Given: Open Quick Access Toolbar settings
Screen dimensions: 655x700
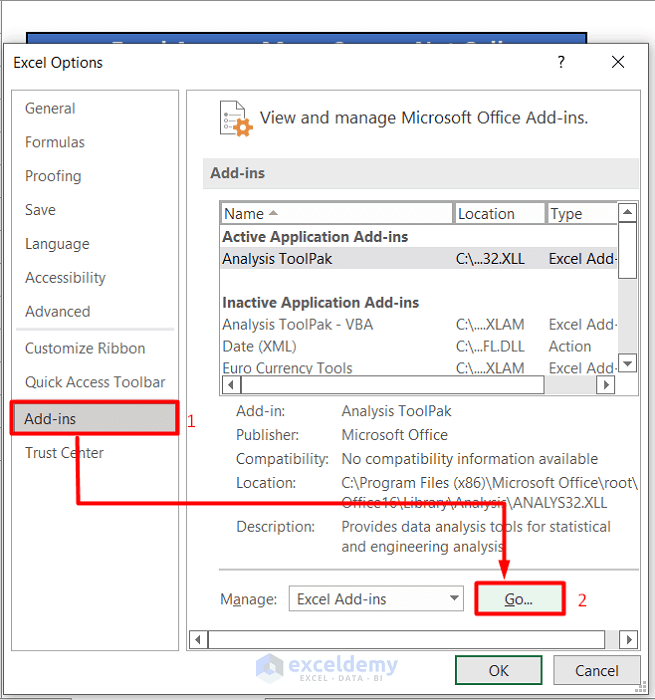Looking at the screenshot, I should [x=95, y=382].
